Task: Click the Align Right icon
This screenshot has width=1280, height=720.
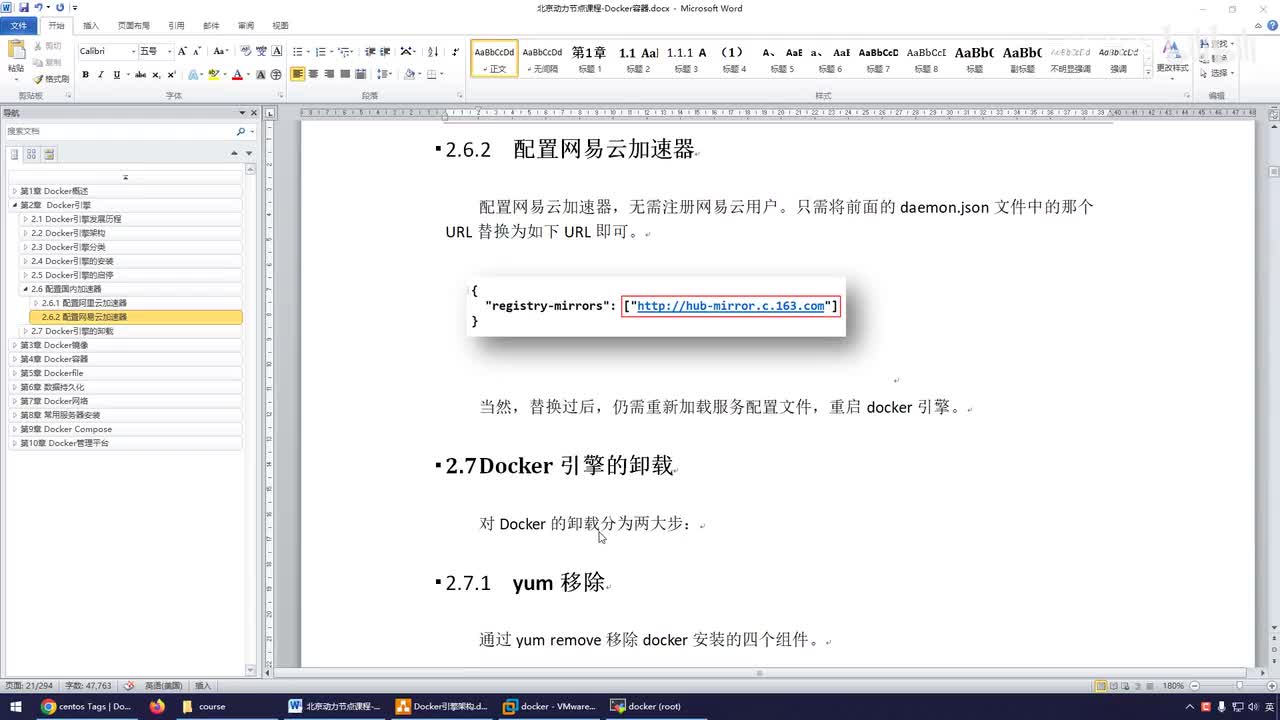Action: pyautogui.click(x=329, y=74)
